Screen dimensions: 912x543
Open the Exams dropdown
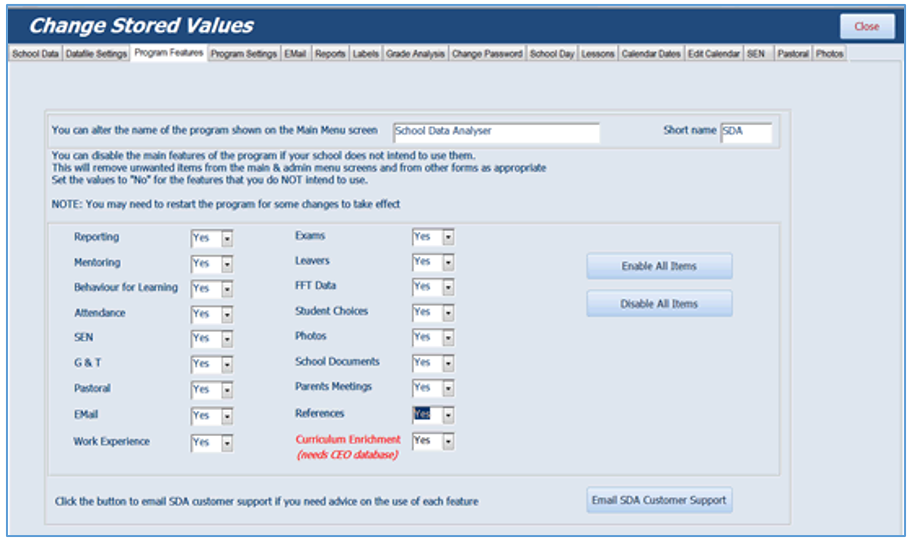tap(448, 237)
